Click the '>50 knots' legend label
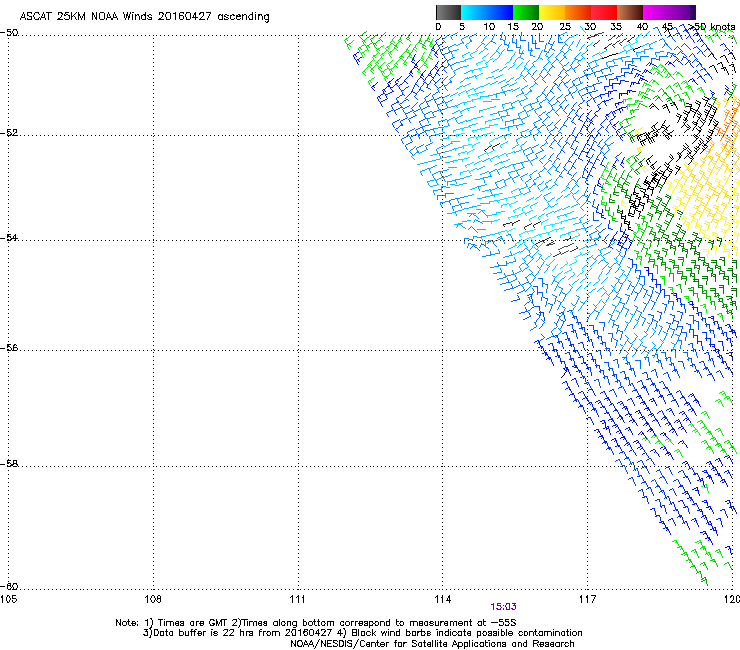 [711, 27]
